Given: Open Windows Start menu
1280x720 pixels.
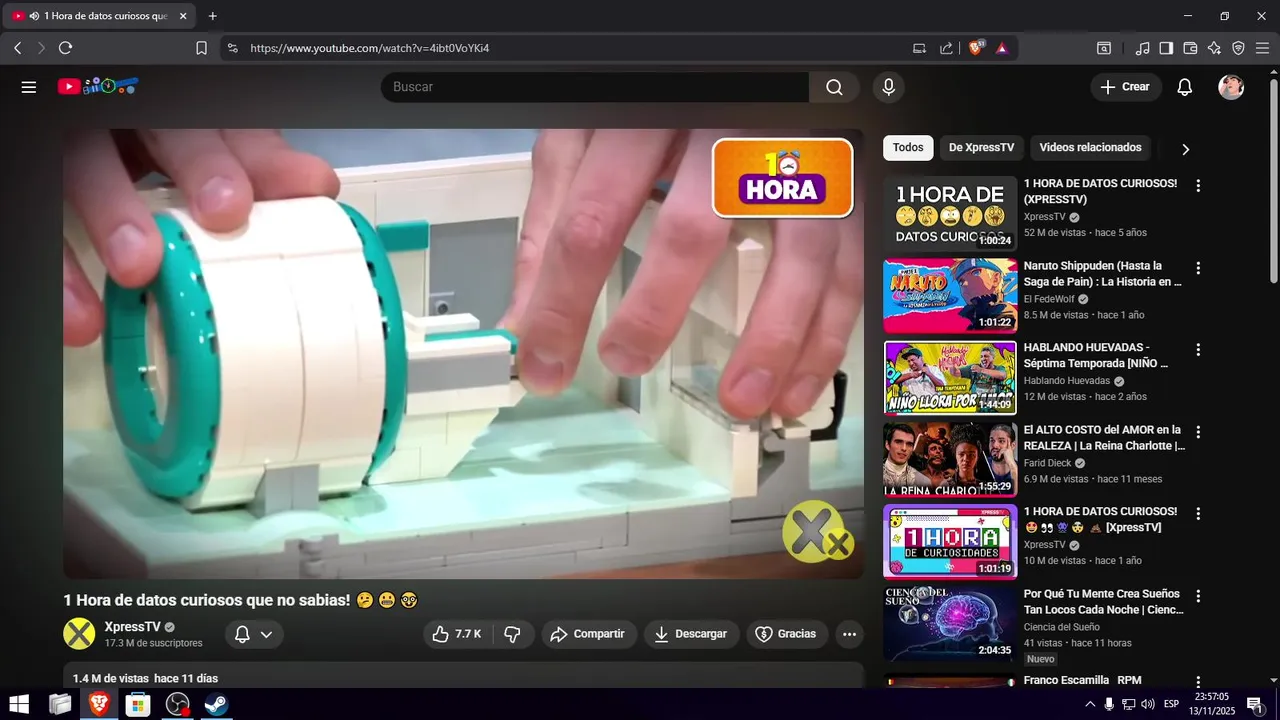Looking at the screenshot, I should [x=19, y=704].
